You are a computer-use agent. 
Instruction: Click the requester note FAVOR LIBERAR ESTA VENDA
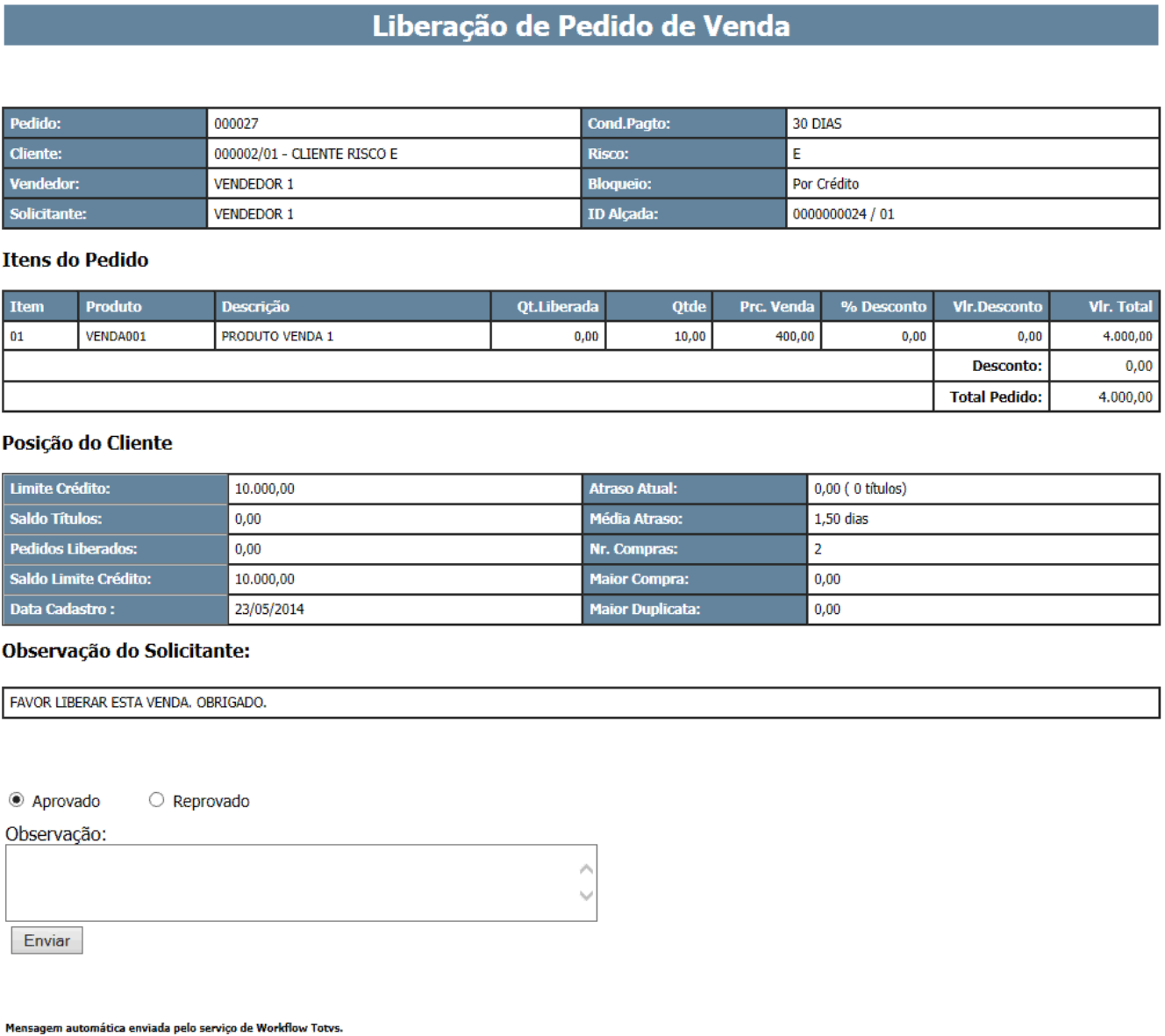coord(139,703)
